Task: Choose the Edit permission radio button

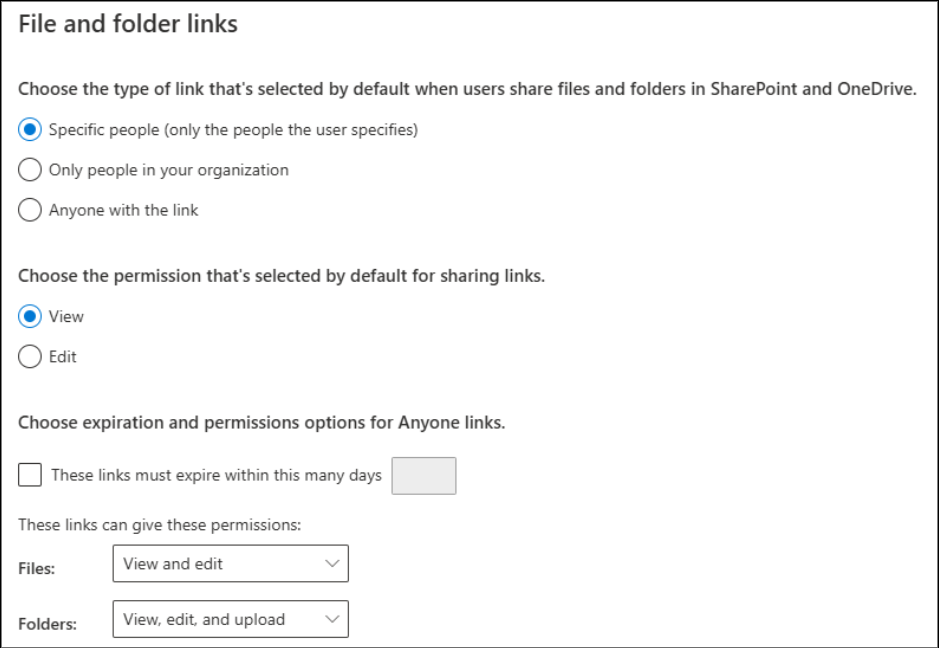Action: [30, 357]
